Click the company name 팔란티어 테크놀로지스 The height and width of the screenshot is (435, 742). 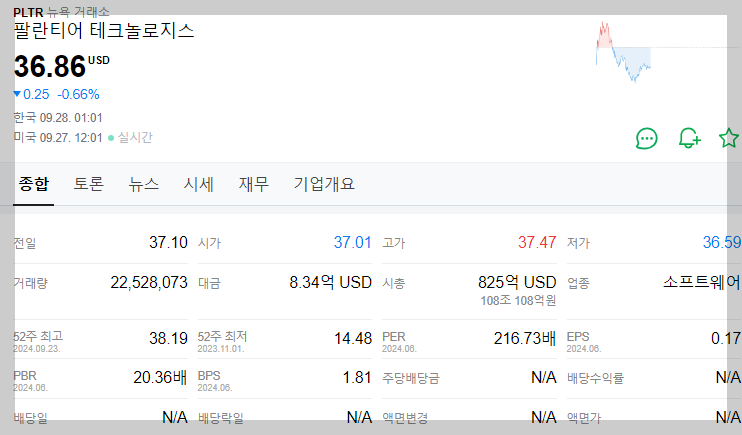pos(104,31)
